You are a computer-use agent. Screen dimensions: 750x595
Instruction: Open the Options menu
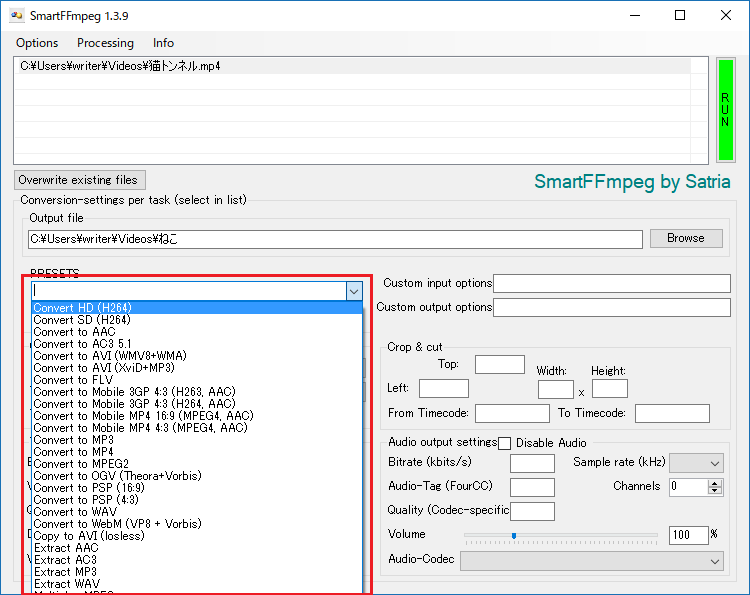[x=37, y=43]
